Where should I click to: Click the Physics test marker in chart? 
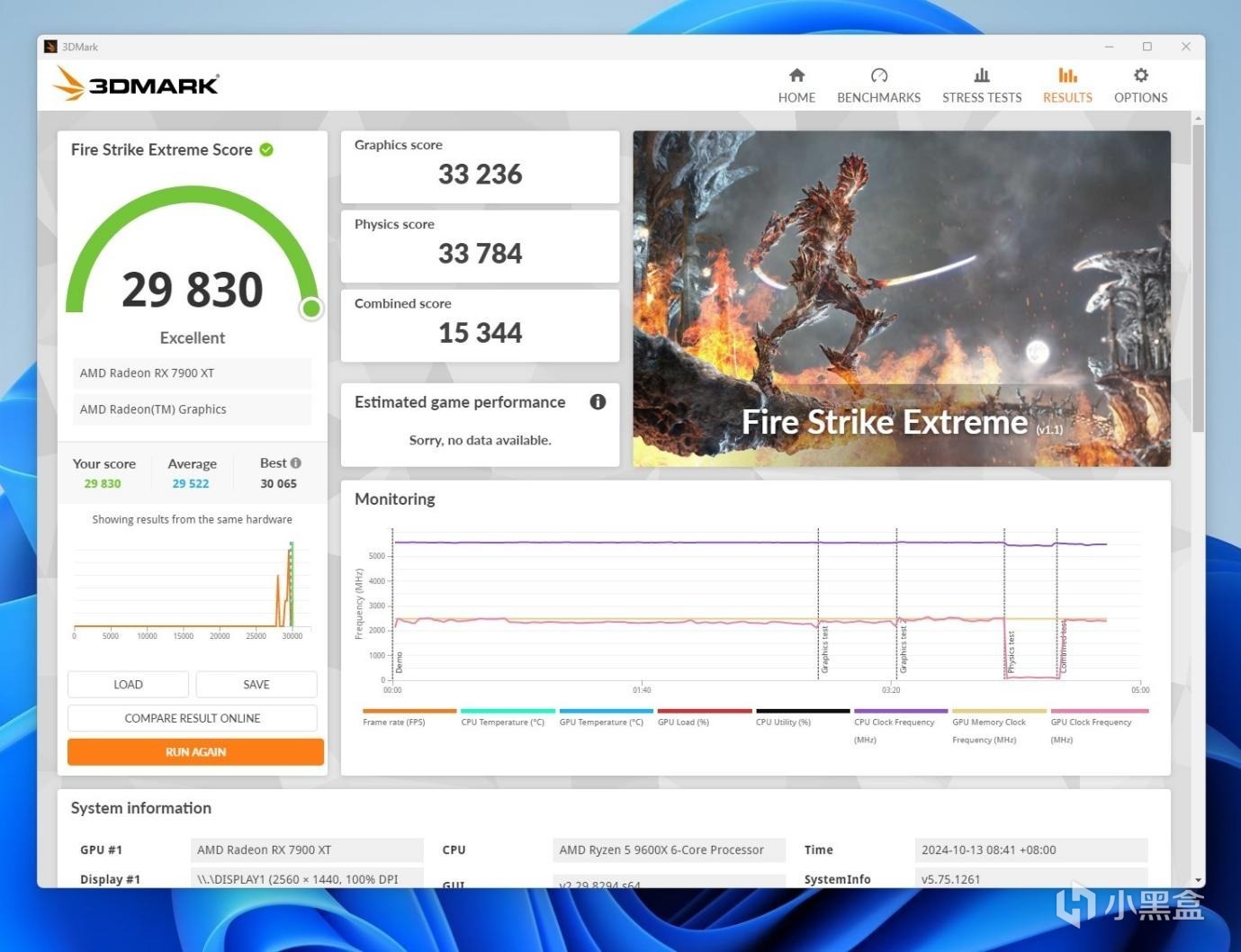click(x=1011, y=652)
